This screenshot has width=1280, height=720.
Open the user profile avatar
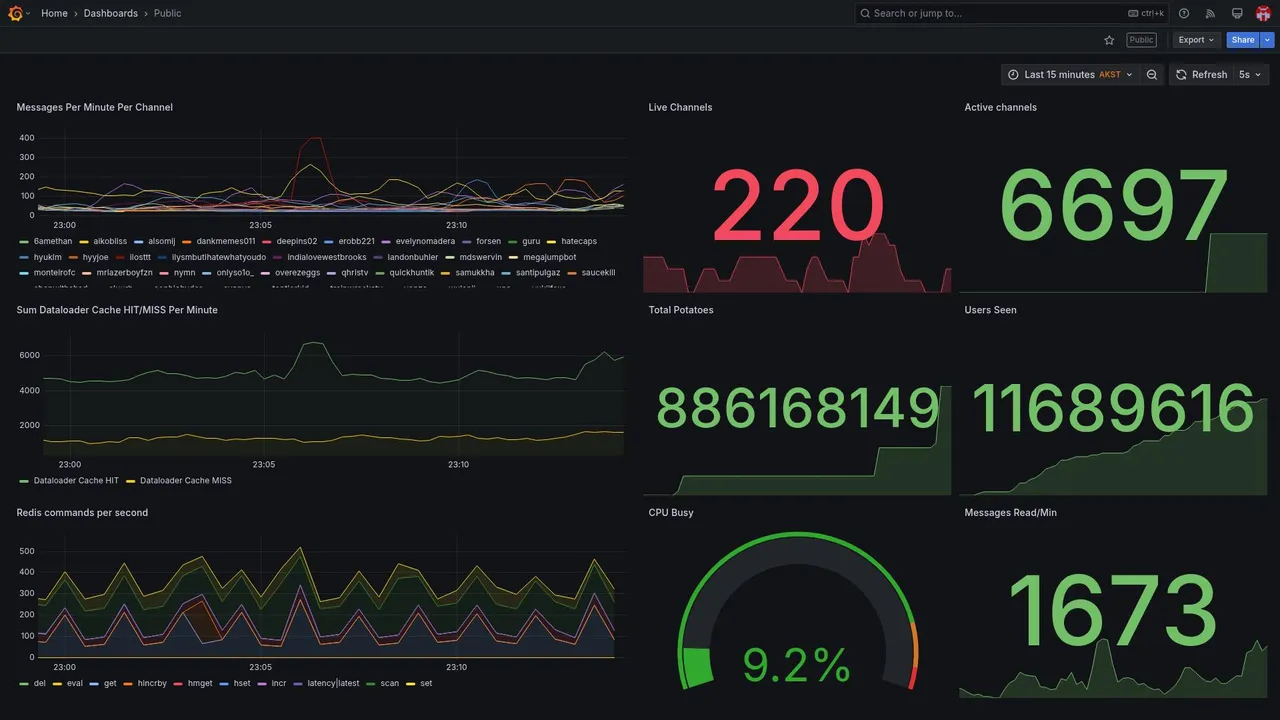tap(1263, 13)
